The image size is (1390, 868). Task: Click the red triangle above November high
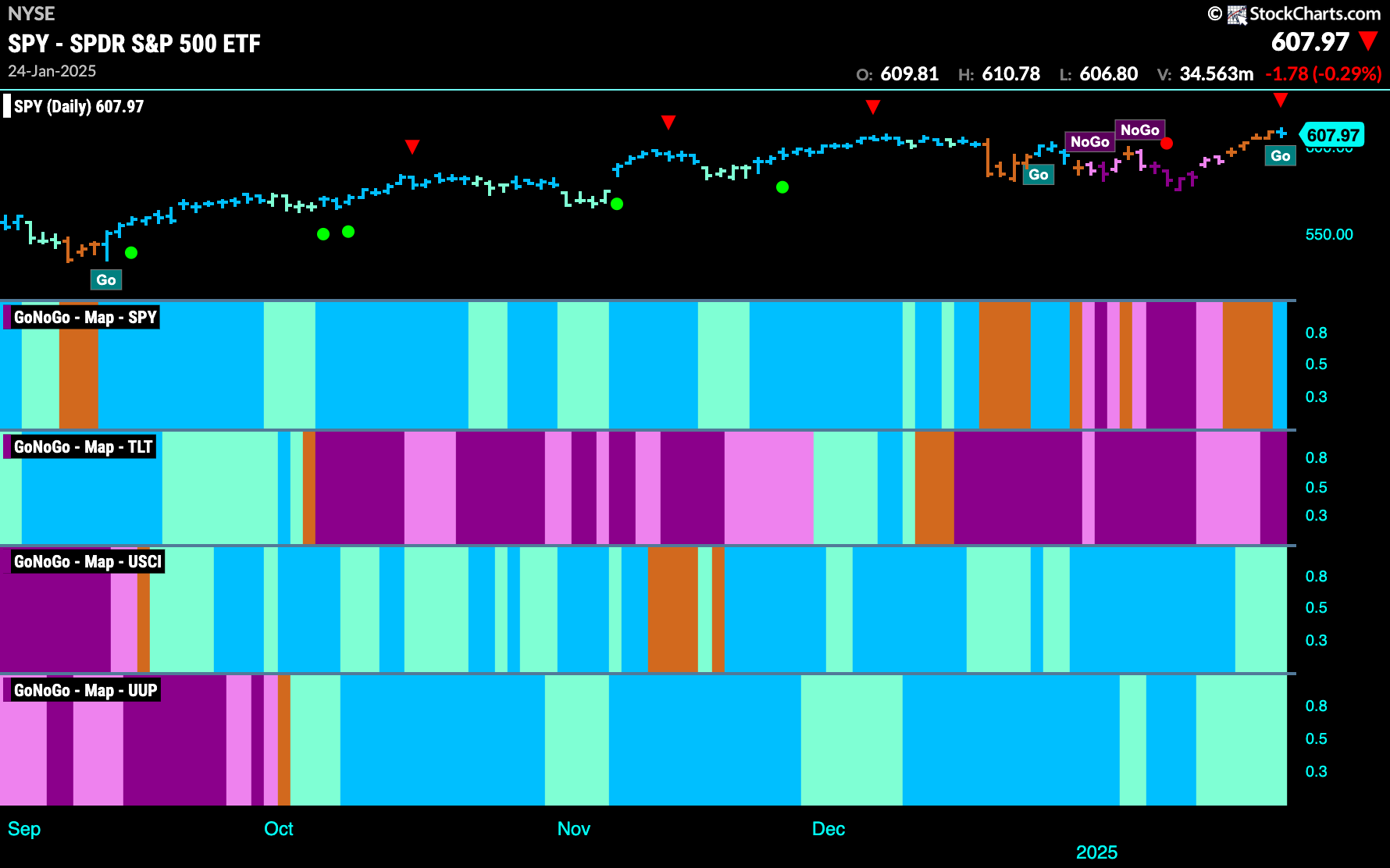click(x=668, y=122)
